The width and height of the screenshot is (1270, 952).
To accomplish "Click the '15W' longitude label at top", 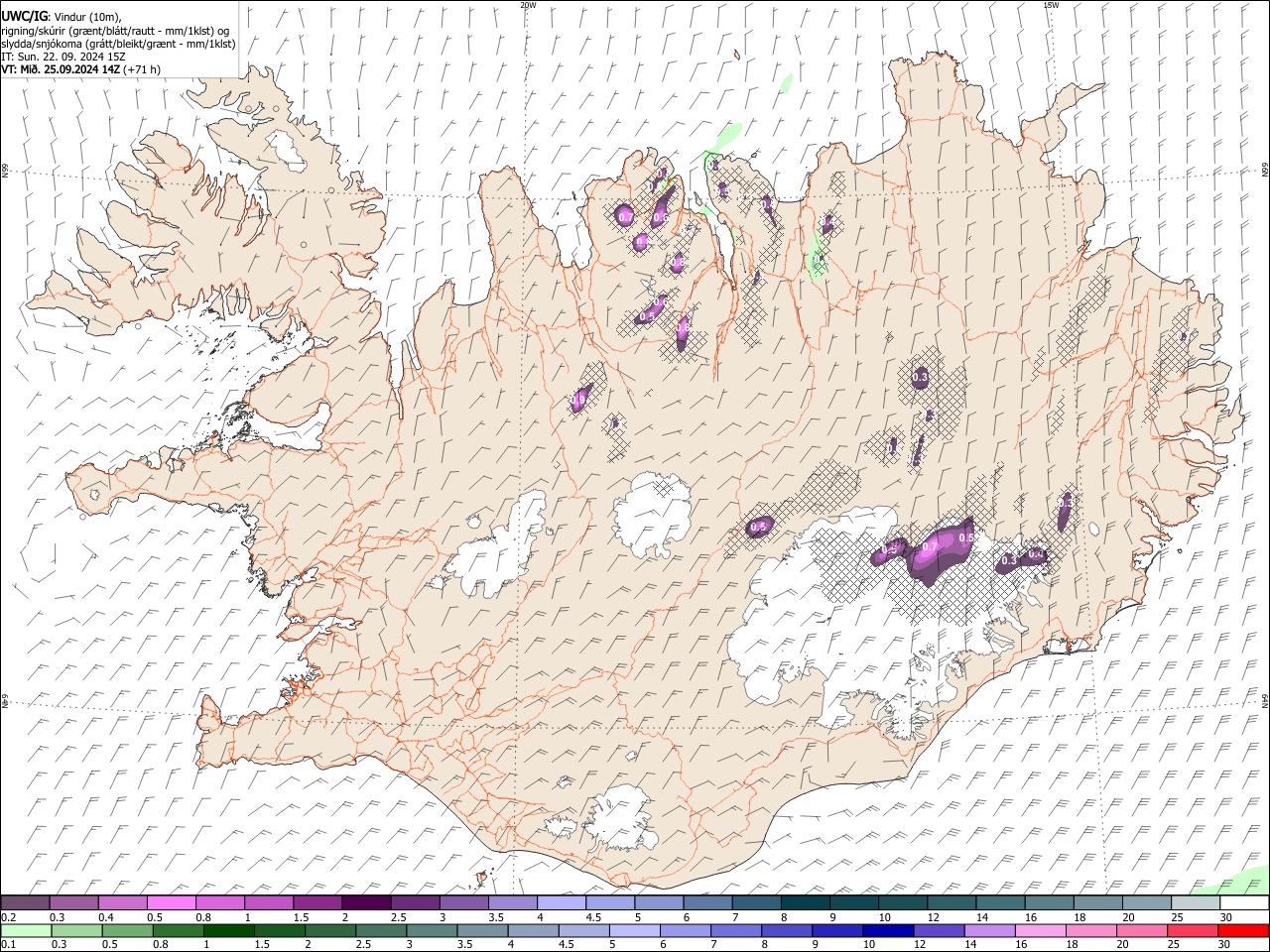I will 1051,5.
